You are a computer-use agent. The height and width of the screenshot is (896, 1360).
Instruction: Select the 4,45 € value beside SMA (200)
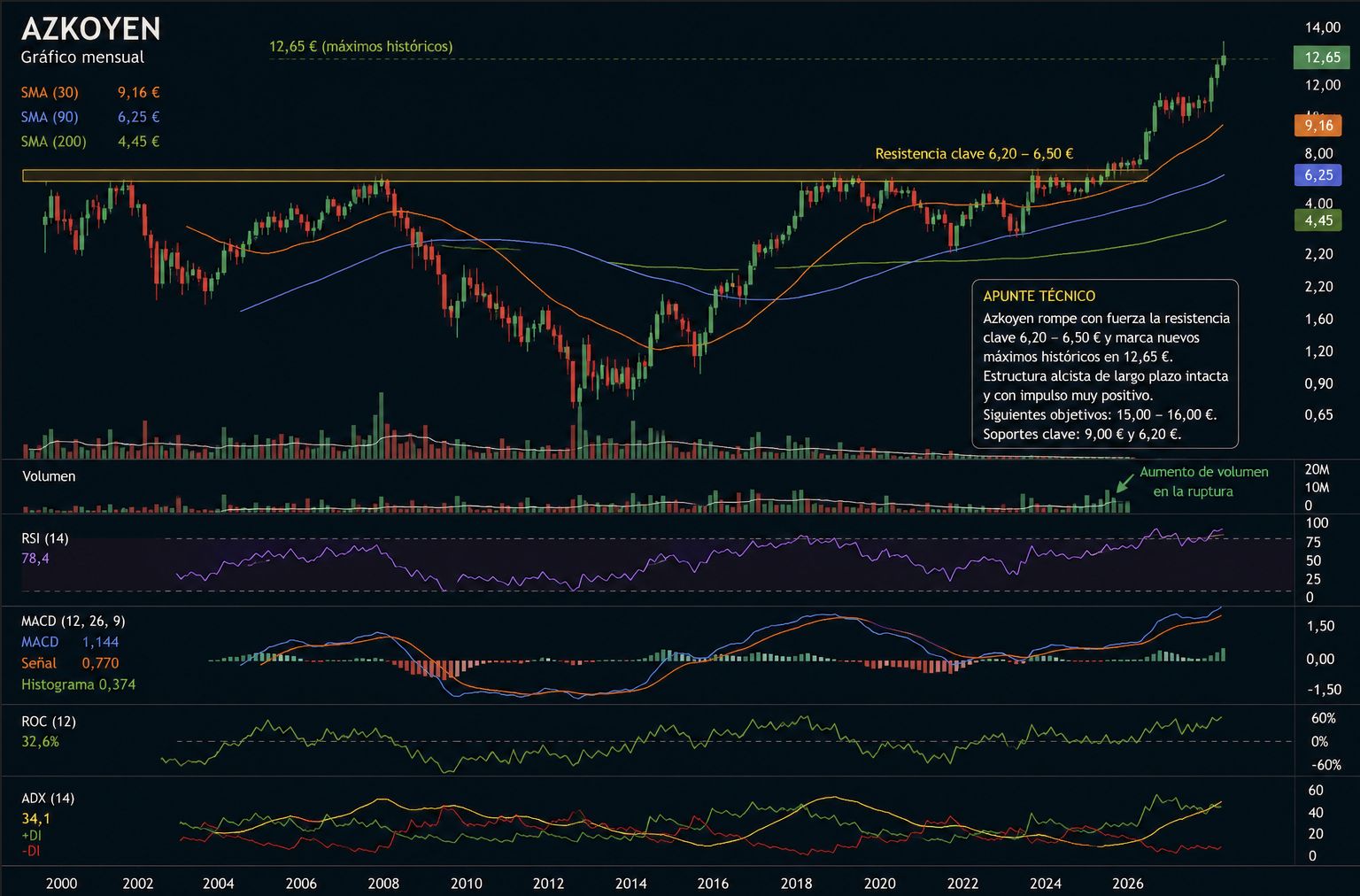pos(139,142)
